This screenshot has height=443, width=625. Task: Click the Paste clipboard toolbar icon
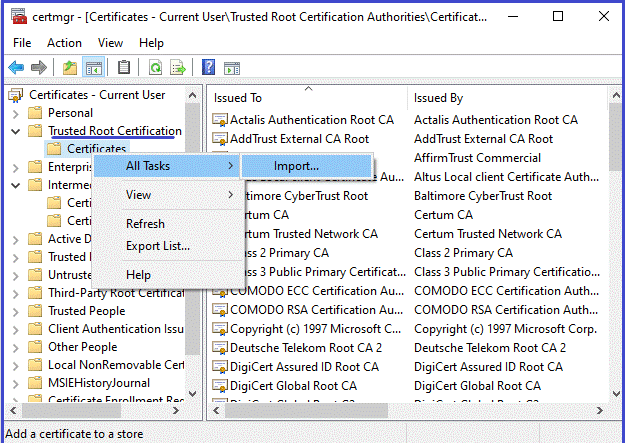pyautogui.click(x=124, y=67)
